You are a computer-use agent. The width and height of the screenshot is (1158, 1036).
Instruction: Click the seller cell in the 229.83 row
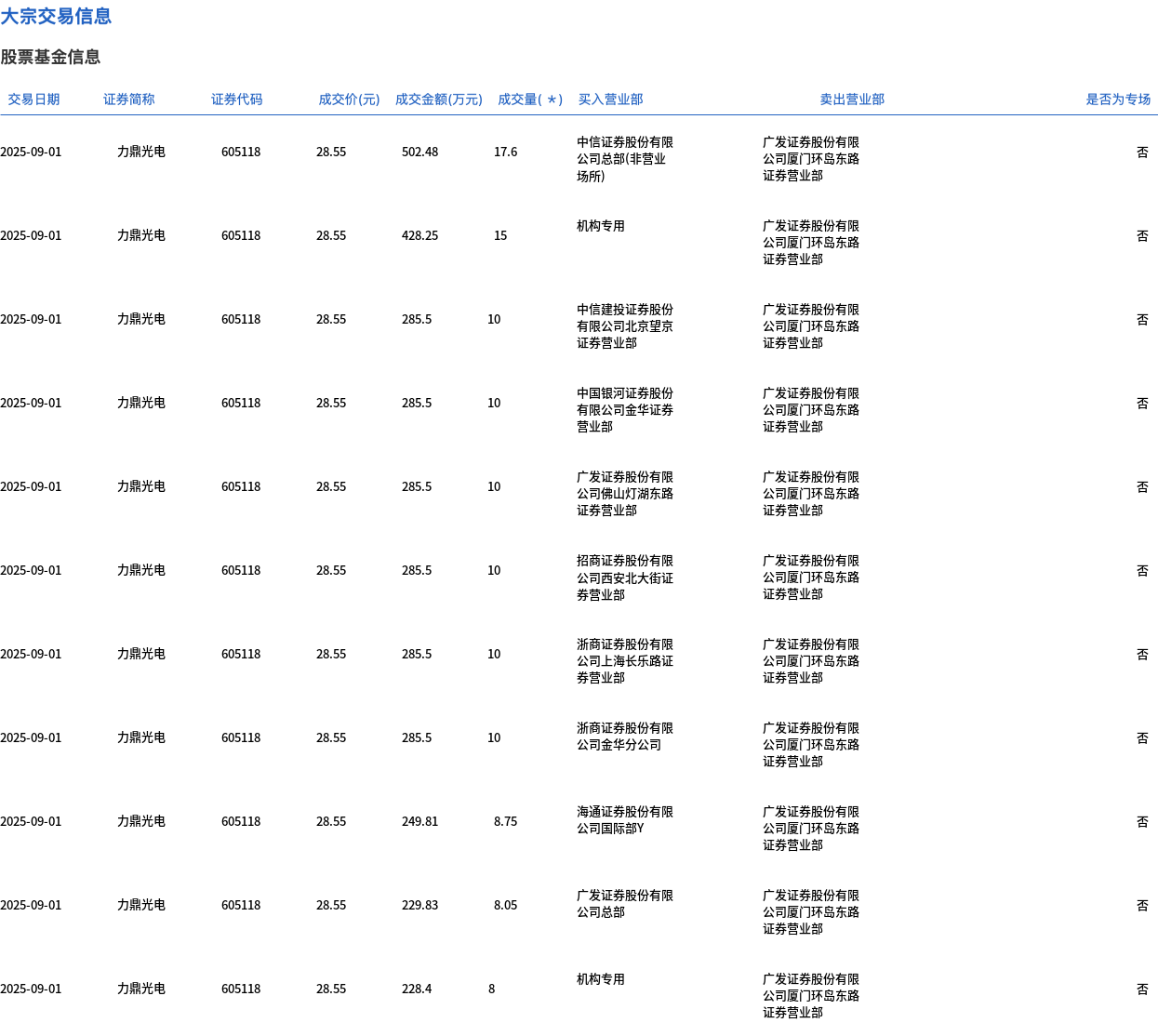(x=811, y=912)
